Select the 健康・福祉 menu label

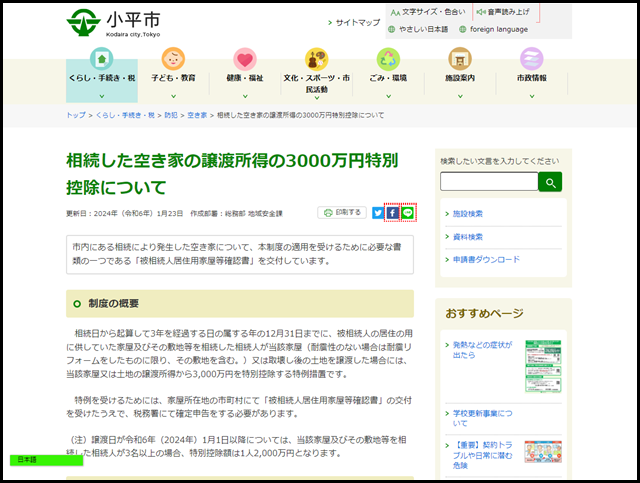click(245, 78)
